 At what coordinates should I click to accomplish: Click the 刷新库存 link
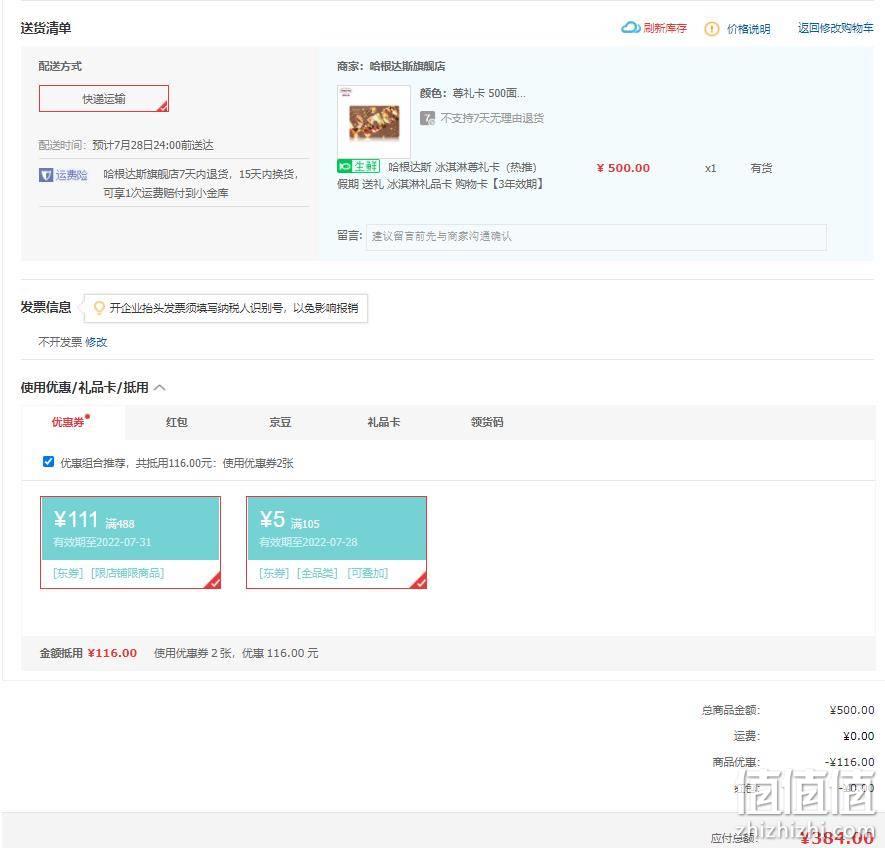(665, 28)
